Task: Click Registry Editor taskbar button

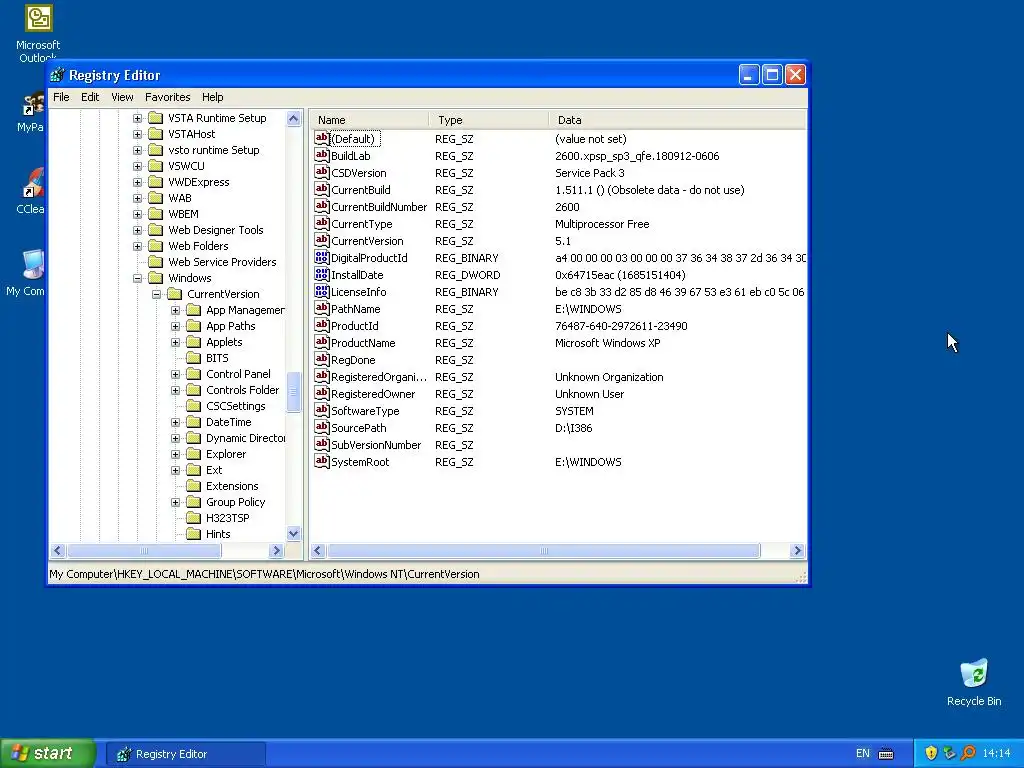Action: click(x=185, y=754)
